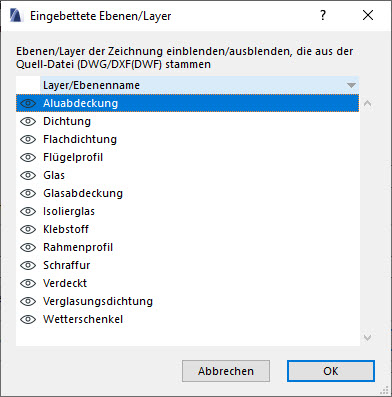Sort list via Layer/Ebenenname header arrow
Image resolution: width=392 pixels, height=397 pixels.
coord(351,85)
